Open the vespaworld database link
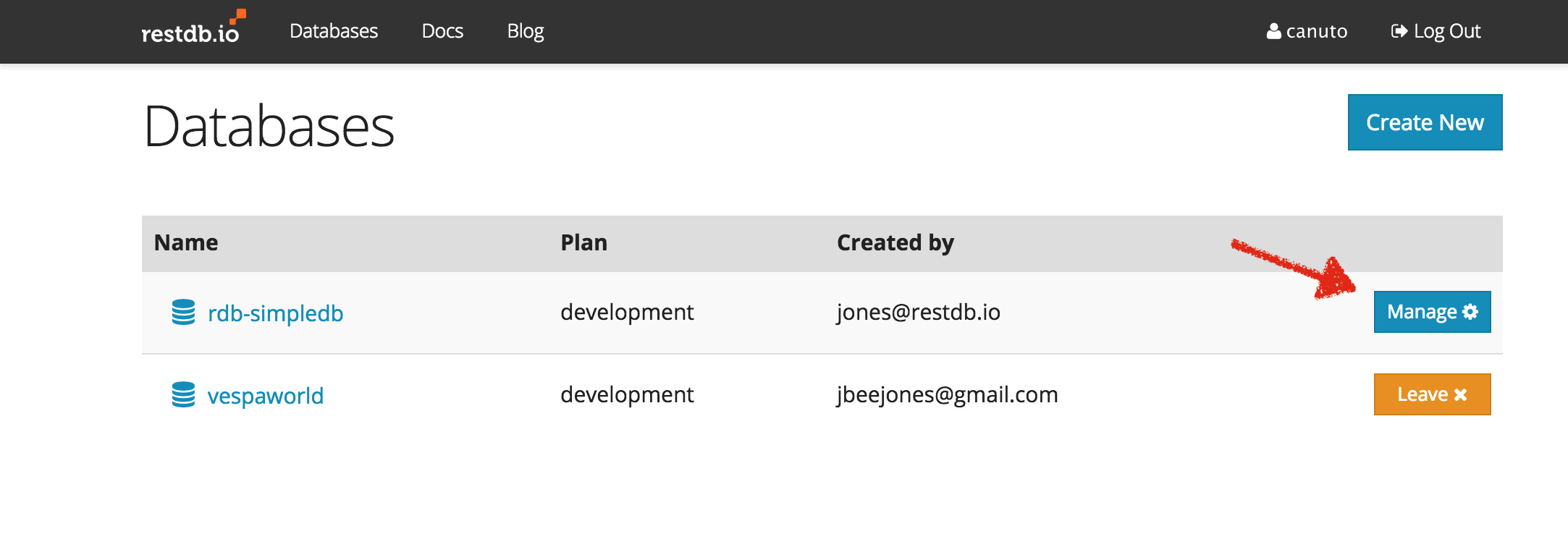1568x534 pixels. (265, 396)
